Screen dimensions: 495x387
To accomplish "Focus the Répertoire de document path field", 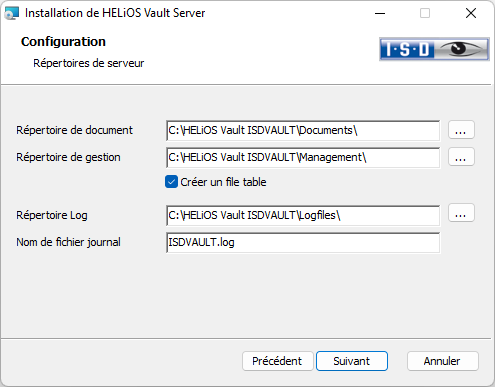I will pyautogui.click(x=303, y=130).
